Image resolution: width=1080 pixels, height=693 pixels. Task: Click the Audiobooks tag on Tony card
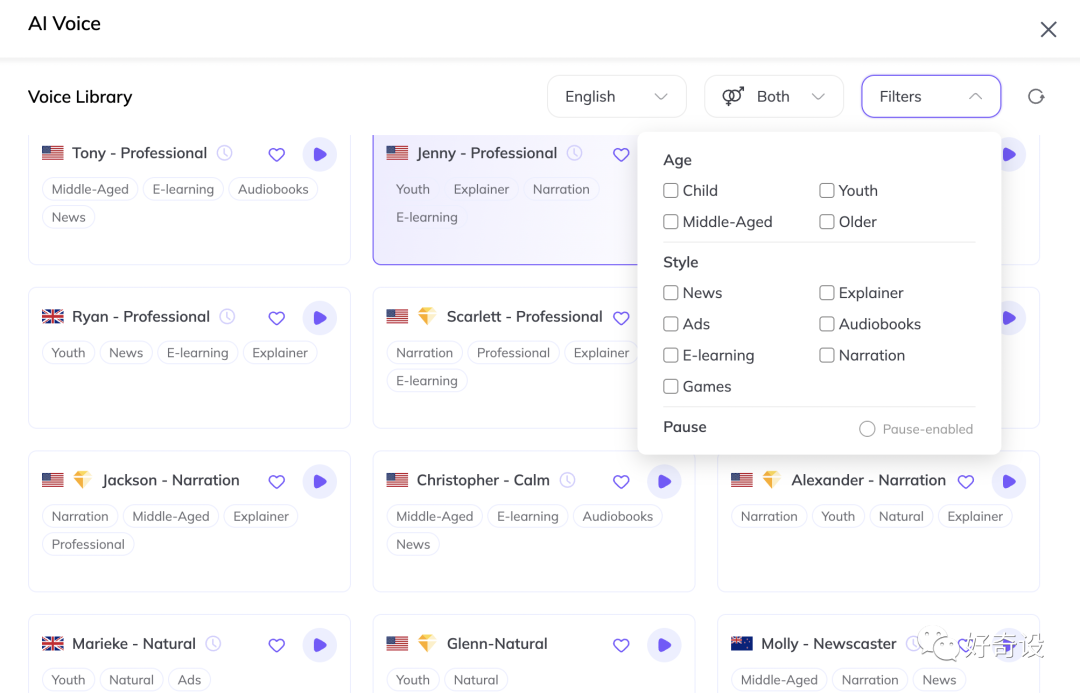pos(273,189)
